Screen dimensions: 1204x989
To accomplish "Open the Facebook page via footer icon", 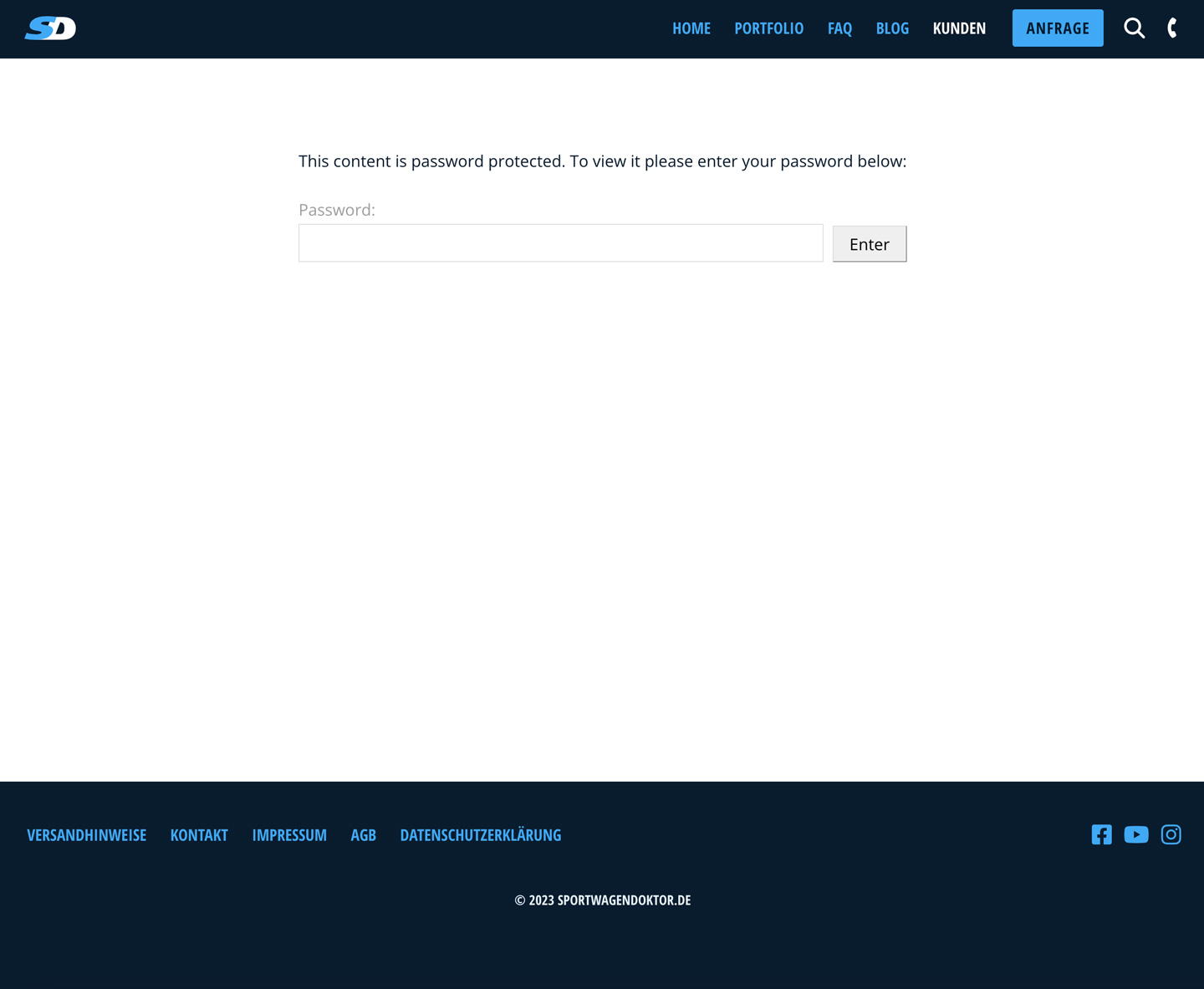I will (x=1101, y=834).
